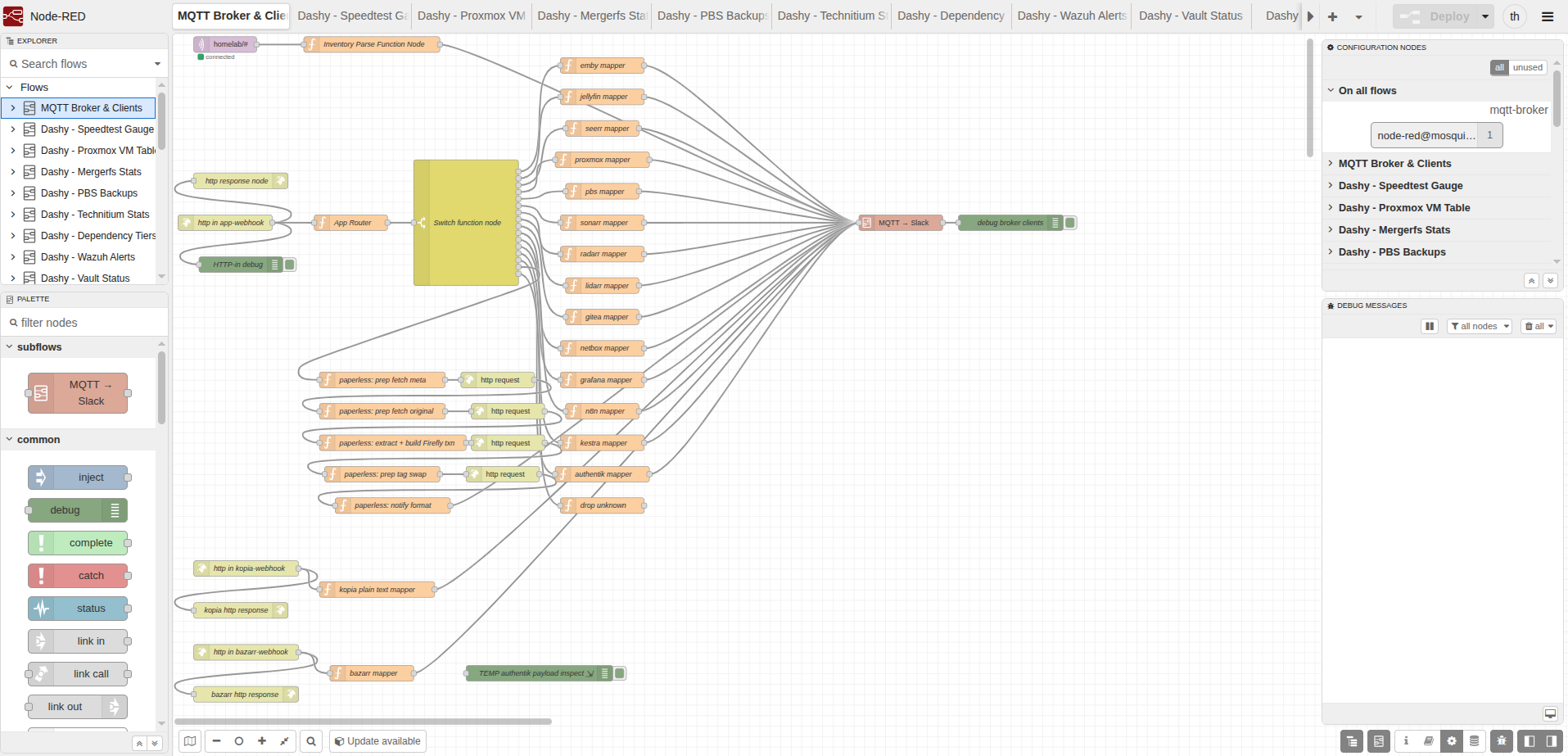Click the canvas horizontal scrollbar
The width and height of the screenshot is (1568, 756).
363,722
